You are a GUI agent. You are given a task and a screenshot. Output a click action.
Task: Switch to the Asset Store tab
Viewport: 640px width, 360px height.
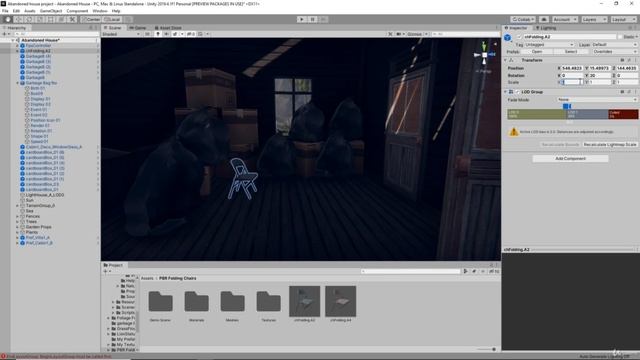168,28
